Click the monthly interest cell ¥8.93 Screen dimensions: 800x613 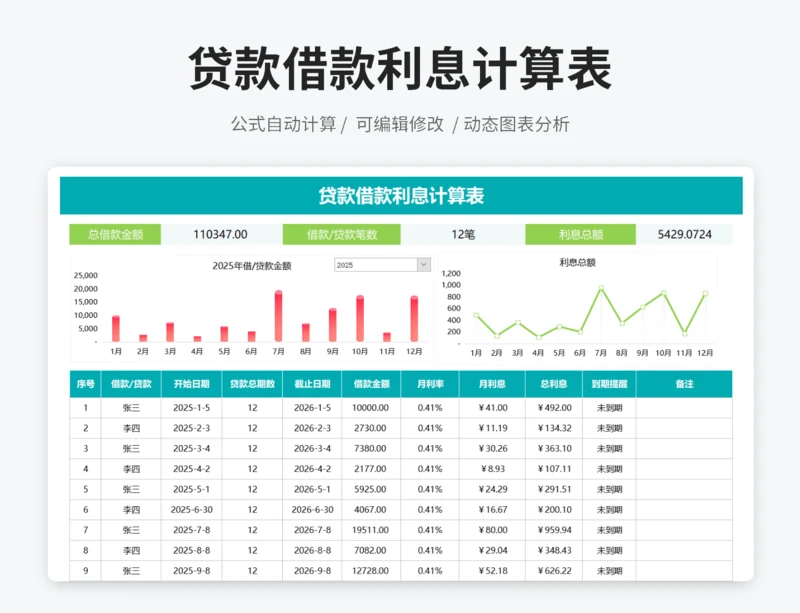pyautogui.click(x=492, y=469)
